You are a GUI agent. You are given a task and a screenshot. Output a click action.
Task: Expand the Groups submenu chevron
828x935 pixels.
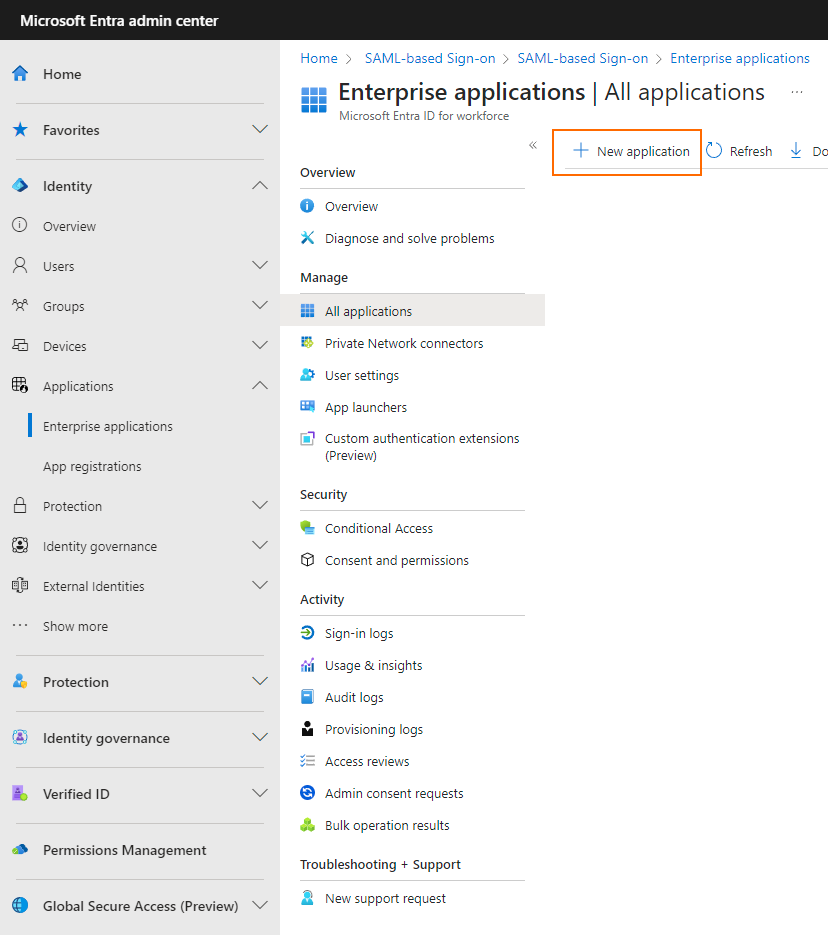(260, 305)
